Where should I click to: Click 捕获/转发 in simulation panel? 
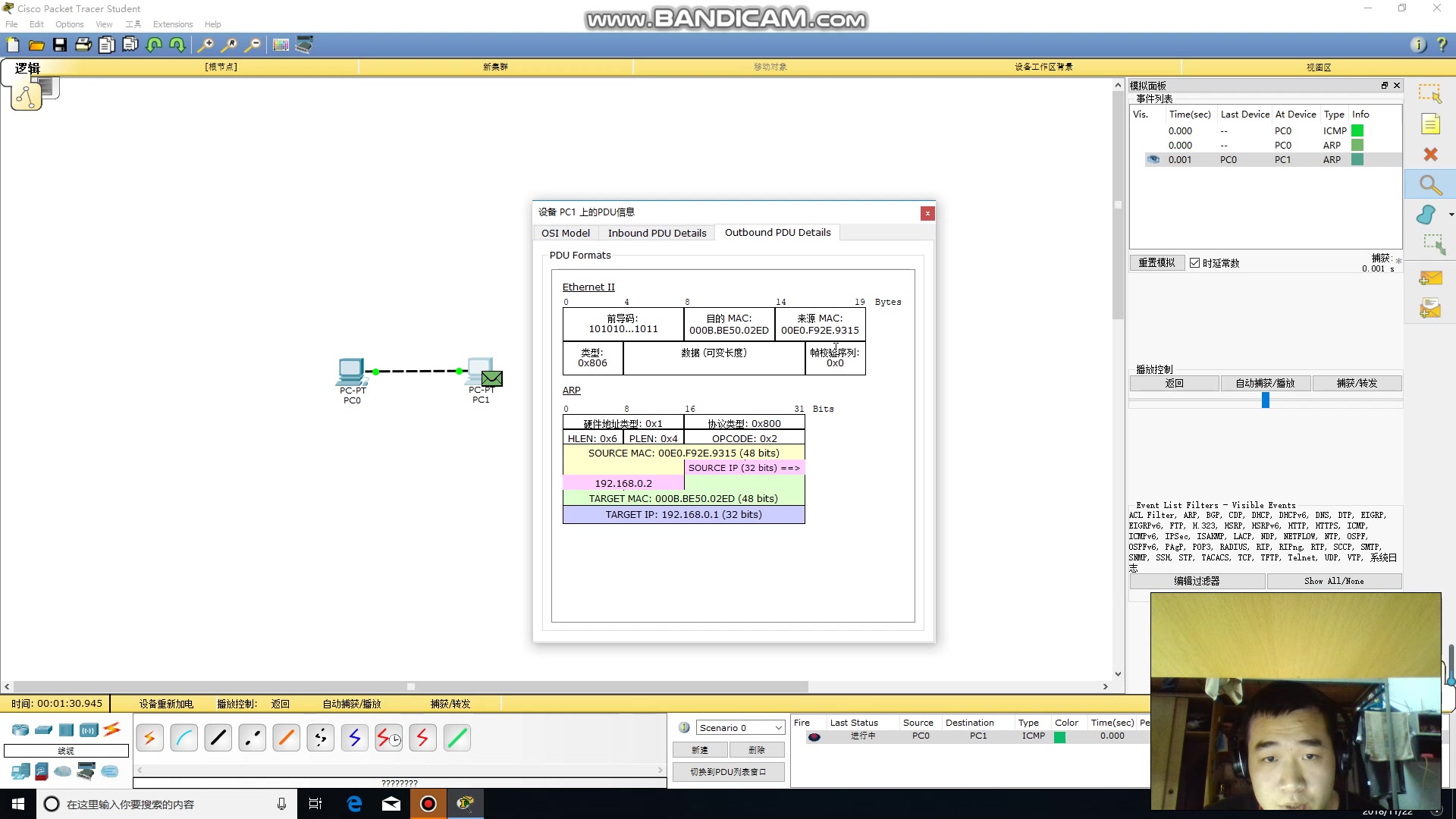pyautogui.click(x=1357, y=384)
